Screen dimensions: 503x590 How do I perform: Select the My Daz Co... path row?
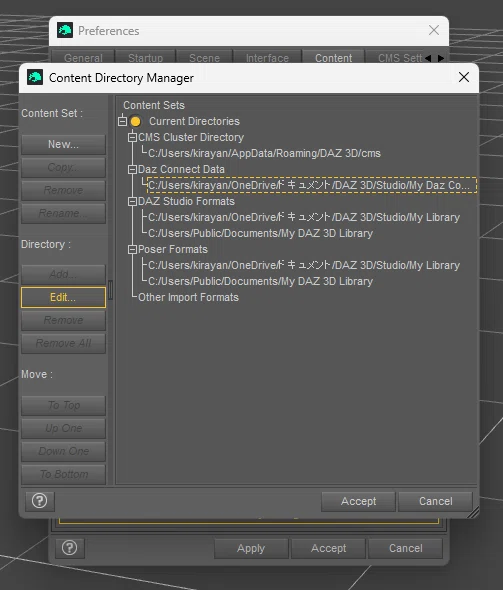click(312, 185)
